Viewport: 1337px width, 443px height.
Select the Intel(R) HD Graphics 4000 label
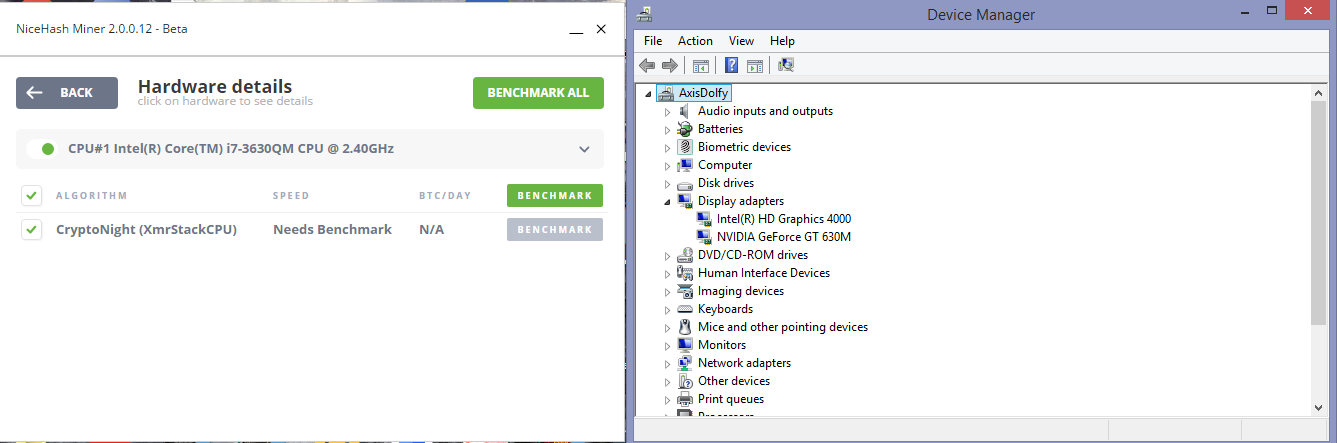click(x=784, y=219)
